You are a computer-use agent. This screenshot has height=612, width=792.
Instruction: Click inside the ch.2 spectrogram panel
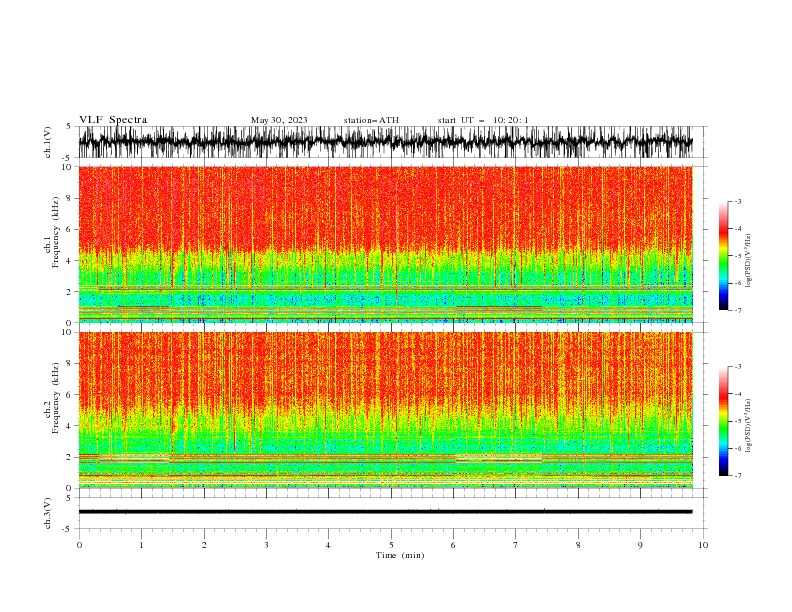[x=385, y=410]
